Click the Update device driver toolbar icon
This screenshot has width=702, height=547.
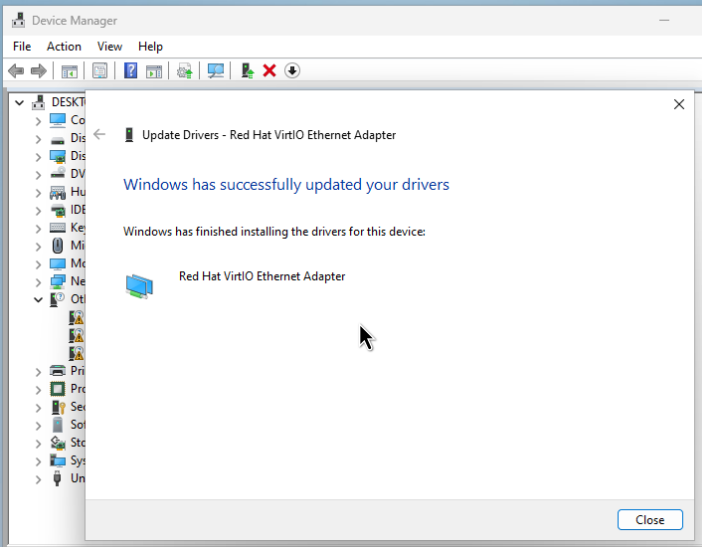(x=246, y=71)
